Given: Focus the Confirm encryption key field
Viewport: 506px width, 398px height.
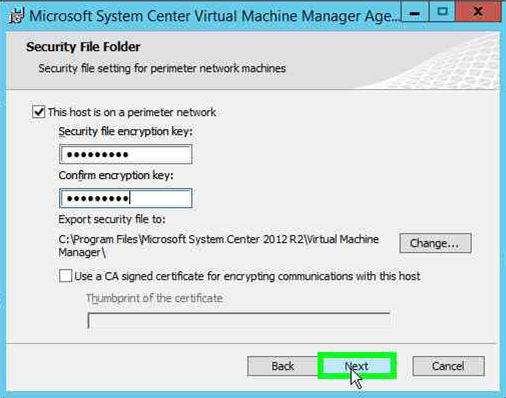Looking at the screenshot, I should click(x=126, y=198).
